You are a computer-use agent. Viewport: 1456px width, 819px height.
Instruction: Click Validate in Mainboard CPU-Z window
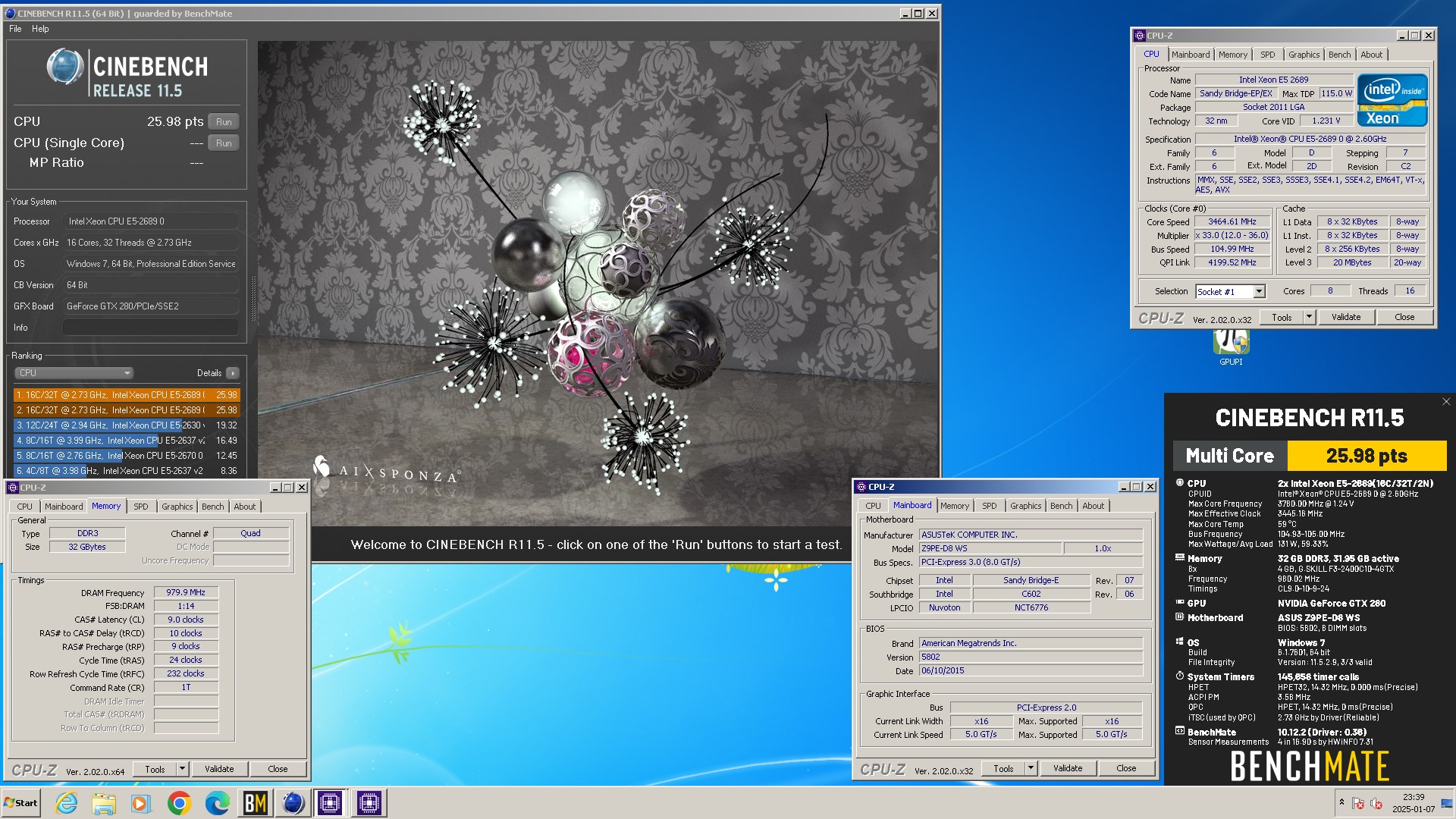pyautogui.click(x=1068, y=768)
